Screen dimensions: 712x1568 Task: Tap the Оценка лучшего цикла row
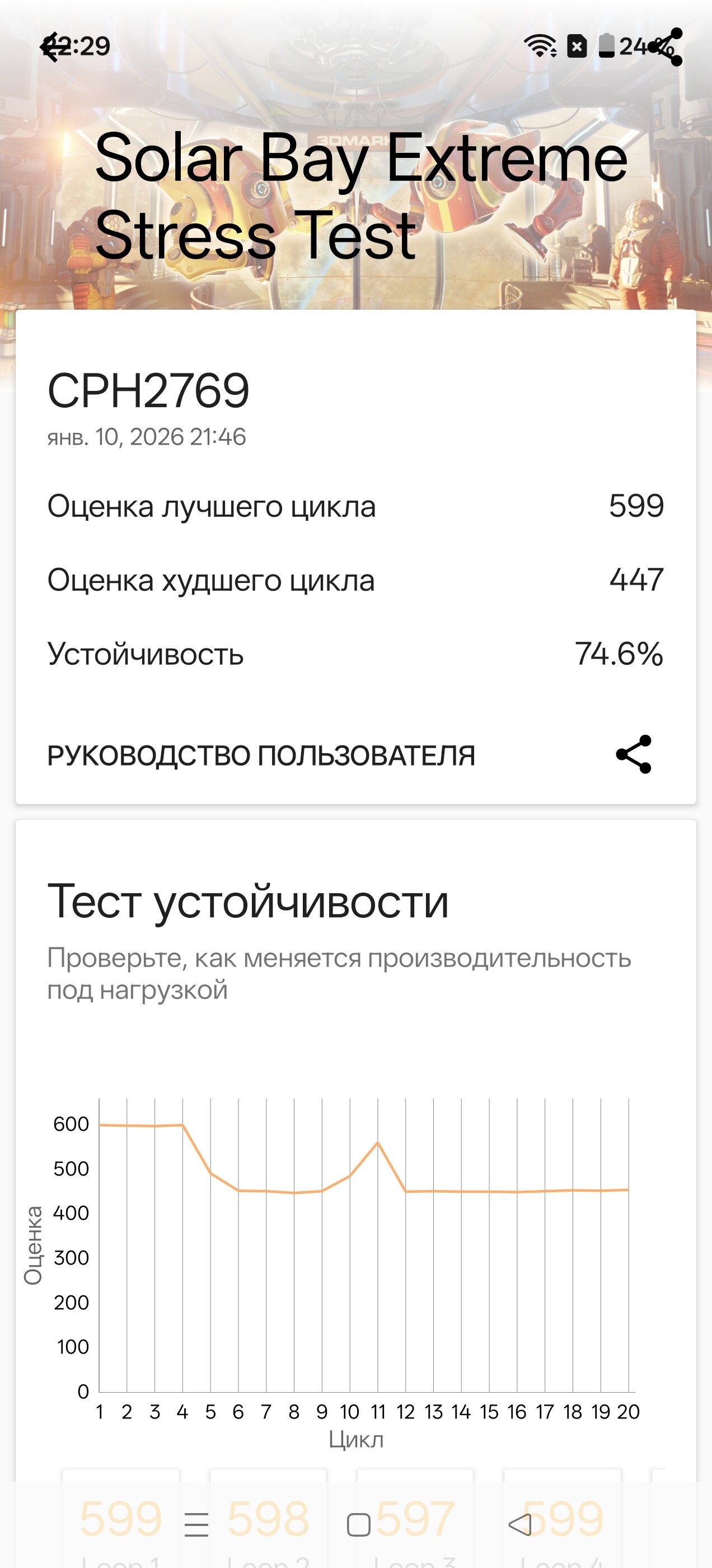click(x=355, y=506)
